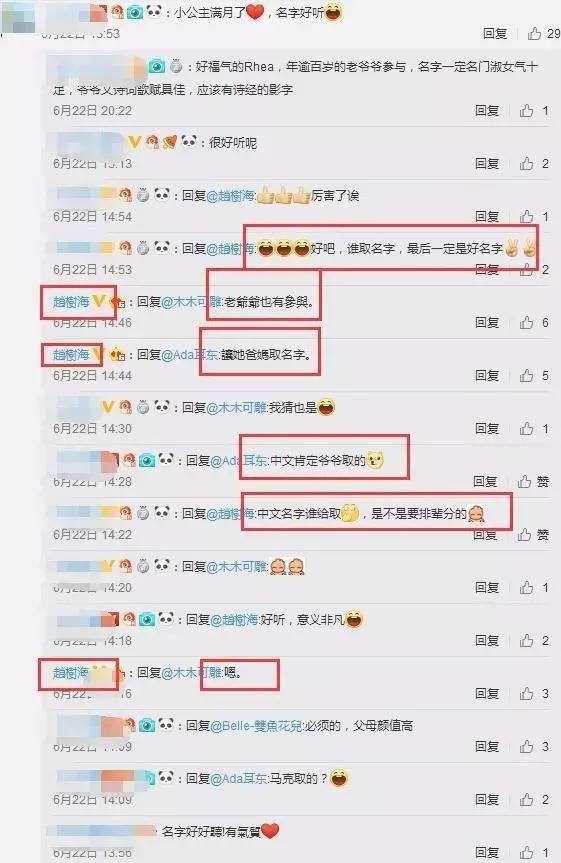The width and height of the screenshot is (561, 863).
Task: Reply to the top comment '小公主满月了'
Action: click(x=494, y=34)
